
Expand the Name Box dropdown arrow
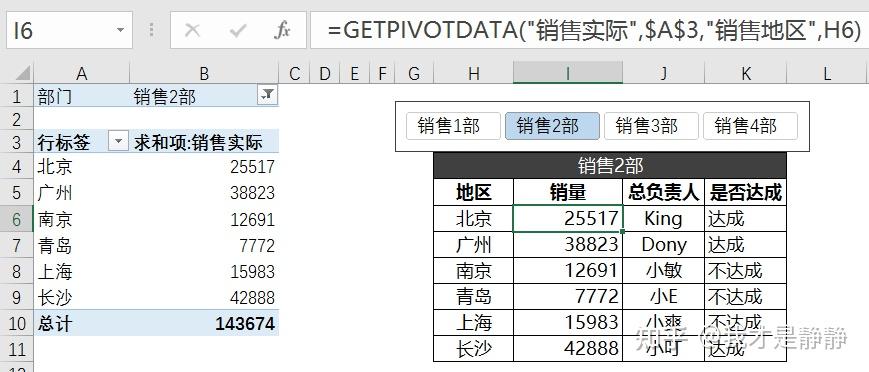[x=120, y=30]
